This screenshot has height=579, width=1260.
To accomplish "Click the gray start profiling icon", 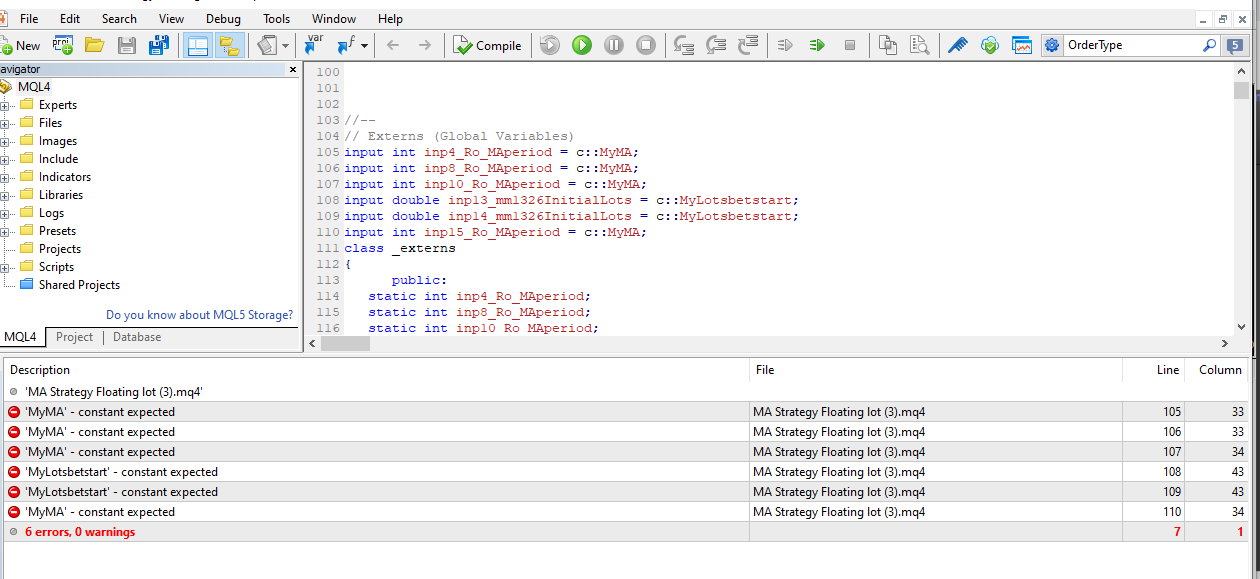I will coord(786,45).
